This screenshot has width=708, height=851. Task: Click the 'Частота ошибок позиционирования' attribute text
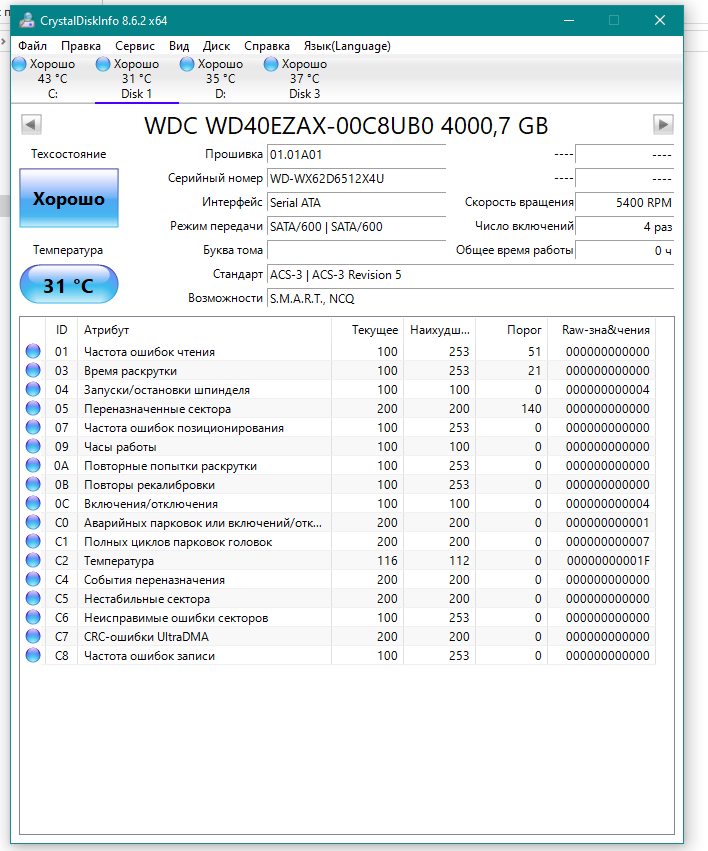[184, 428]
